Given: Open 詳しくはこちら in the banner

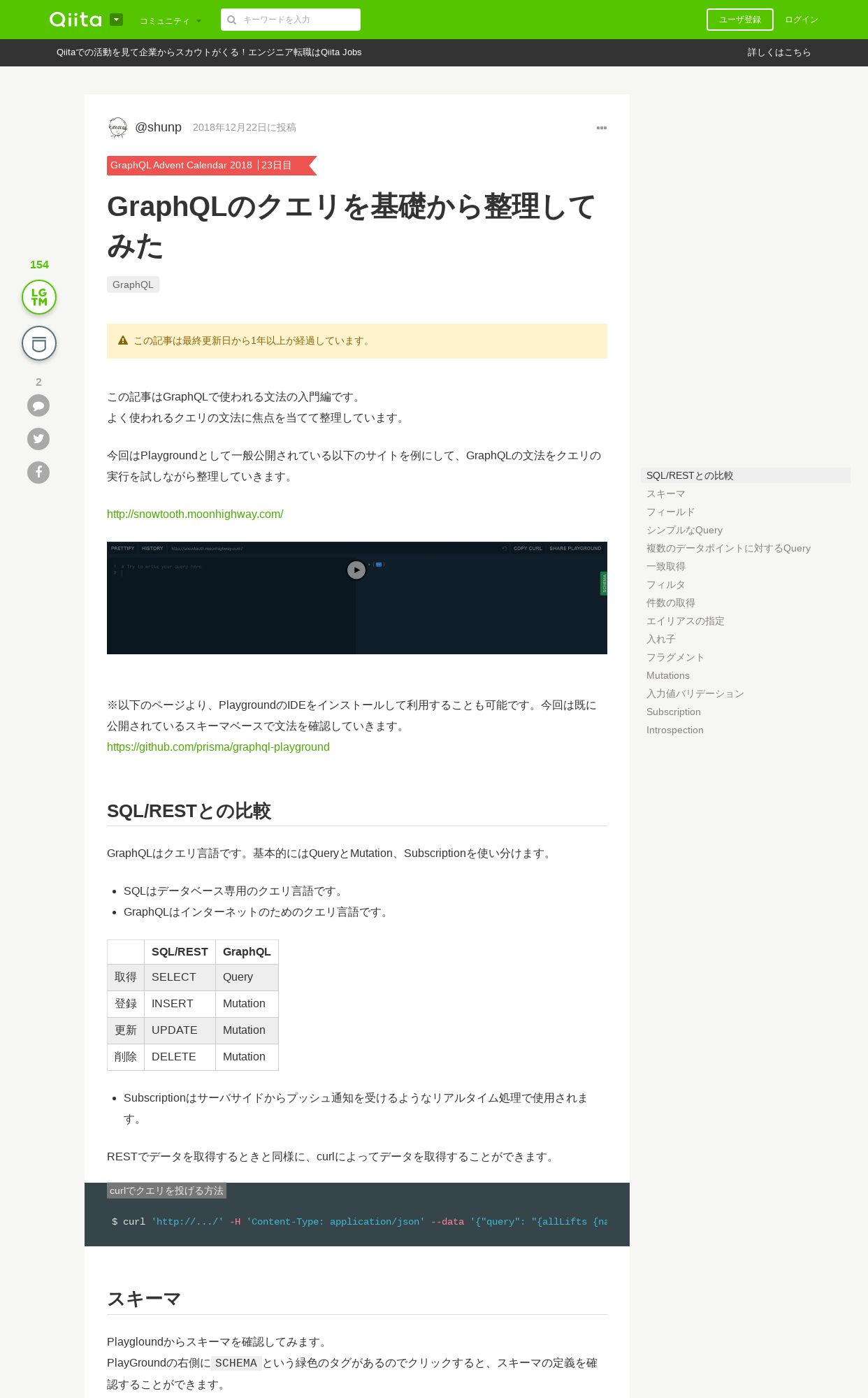Looking at the screenshot, I should click(779, 52).
